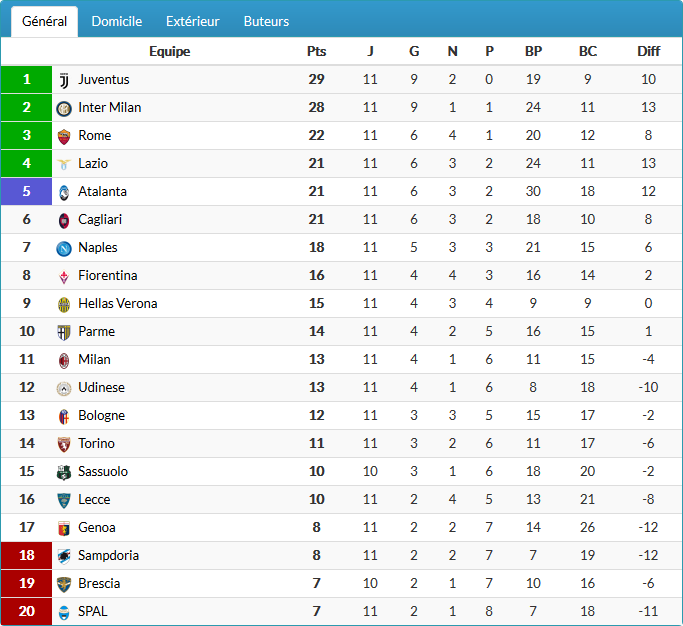Image resolution: width=683 pixels, height=626 pixels.
Task: Open the Extérieur standings tab
Action: [x=193, y=21]
